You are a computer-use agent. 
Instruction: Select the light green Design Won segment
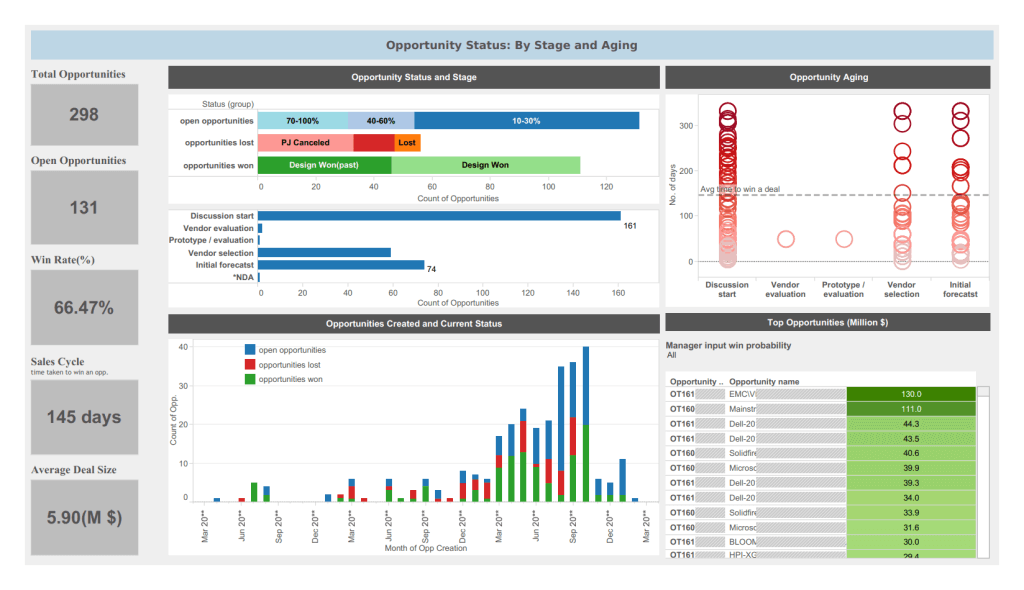[x=485, y=165]
